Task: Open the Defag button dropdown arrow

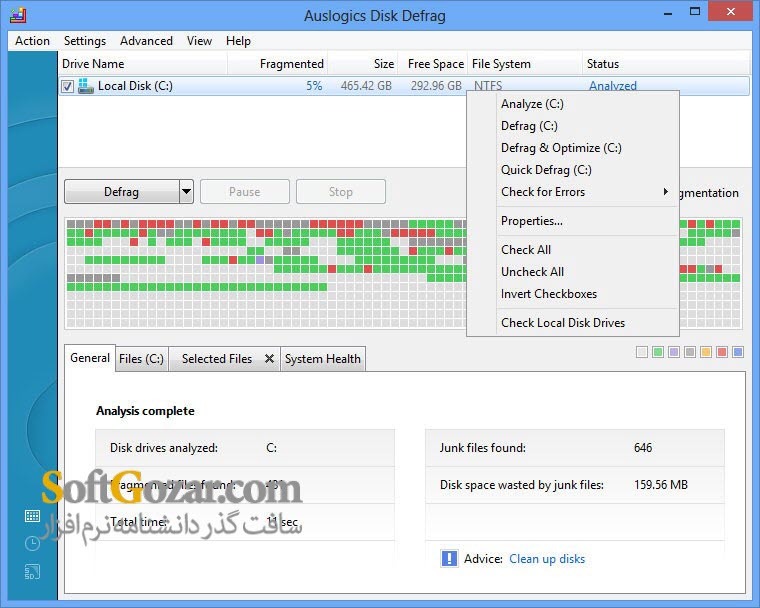Action: tap(186, 192)
